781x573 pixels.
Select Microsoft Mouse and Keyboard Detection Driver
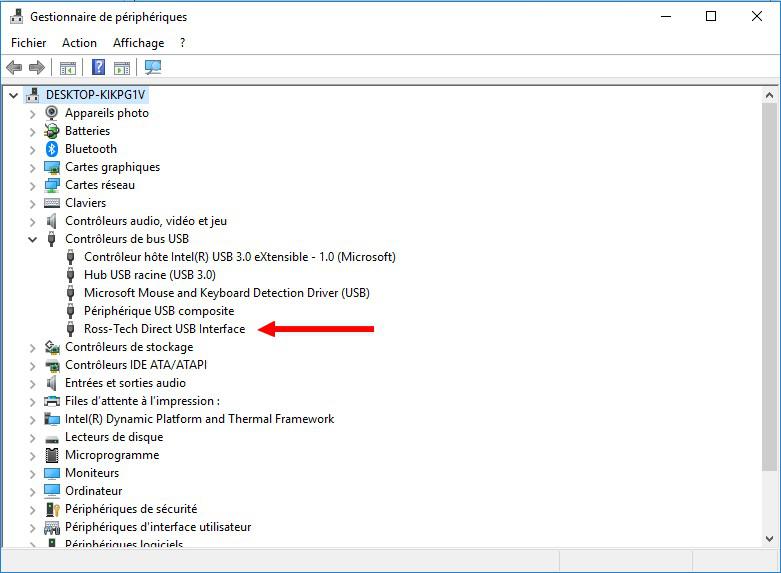(x=227, y=293)
